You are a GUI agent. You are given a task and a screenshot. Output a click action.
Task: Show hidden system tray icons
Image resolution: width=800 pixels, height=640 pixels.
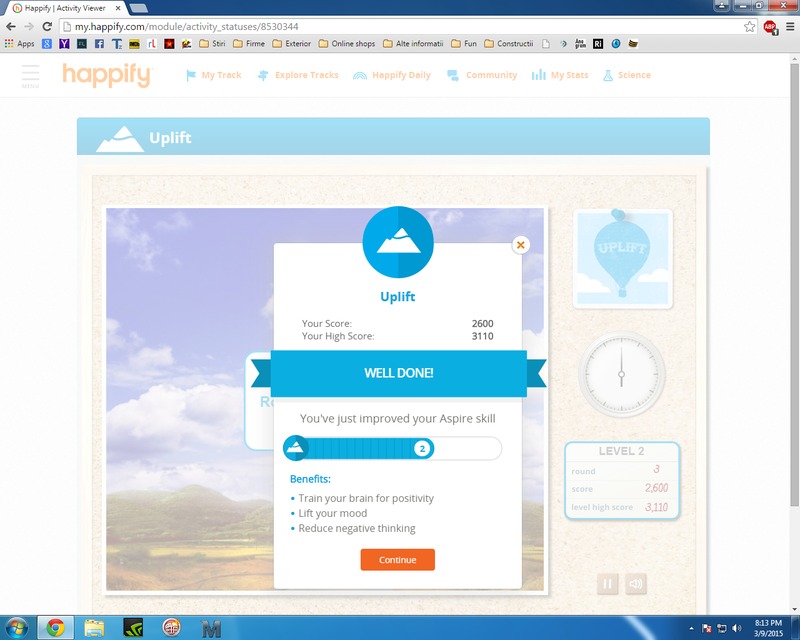click(691, 628)
